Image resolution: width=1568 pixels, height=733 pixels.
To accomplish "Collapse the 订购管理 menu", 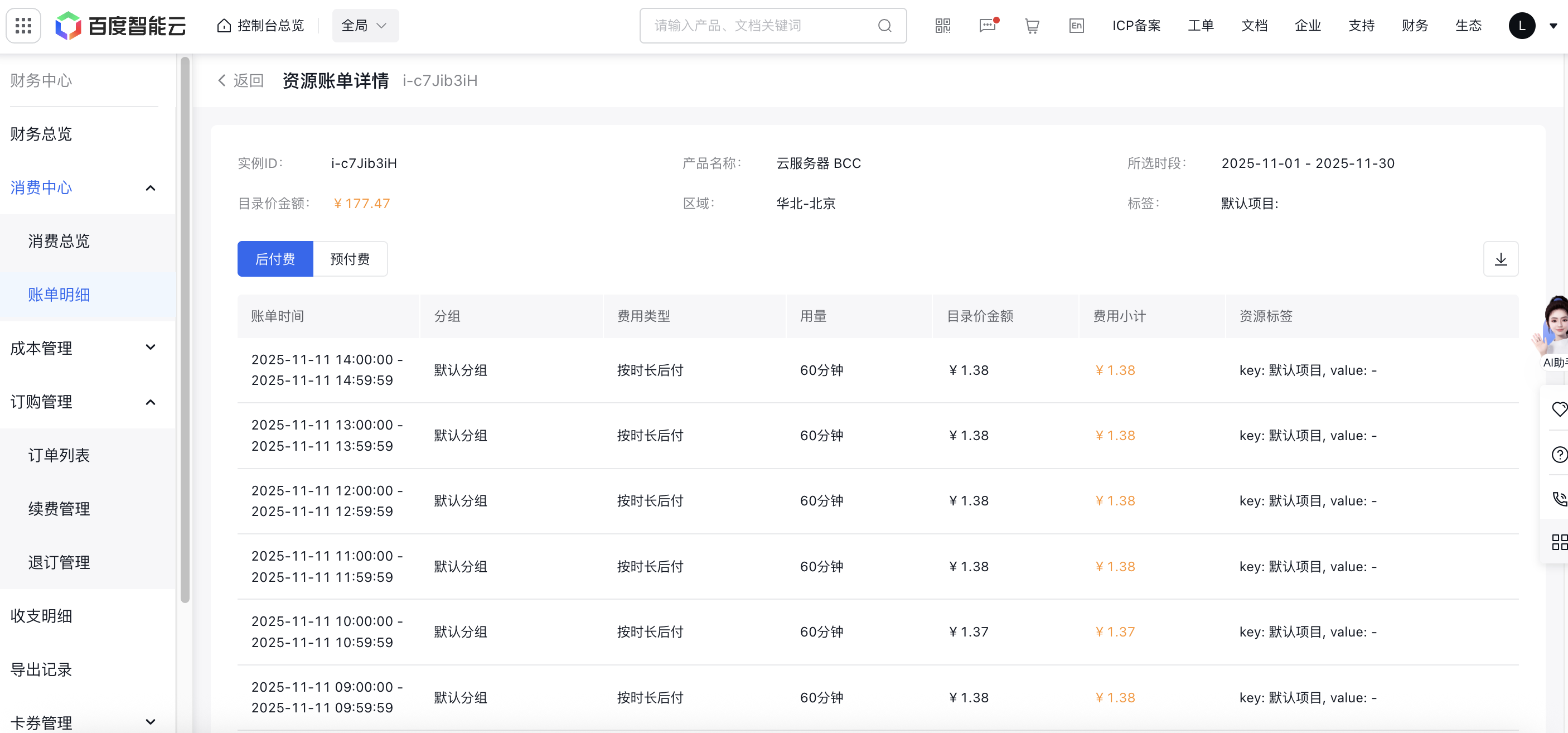I will point(151,402).
